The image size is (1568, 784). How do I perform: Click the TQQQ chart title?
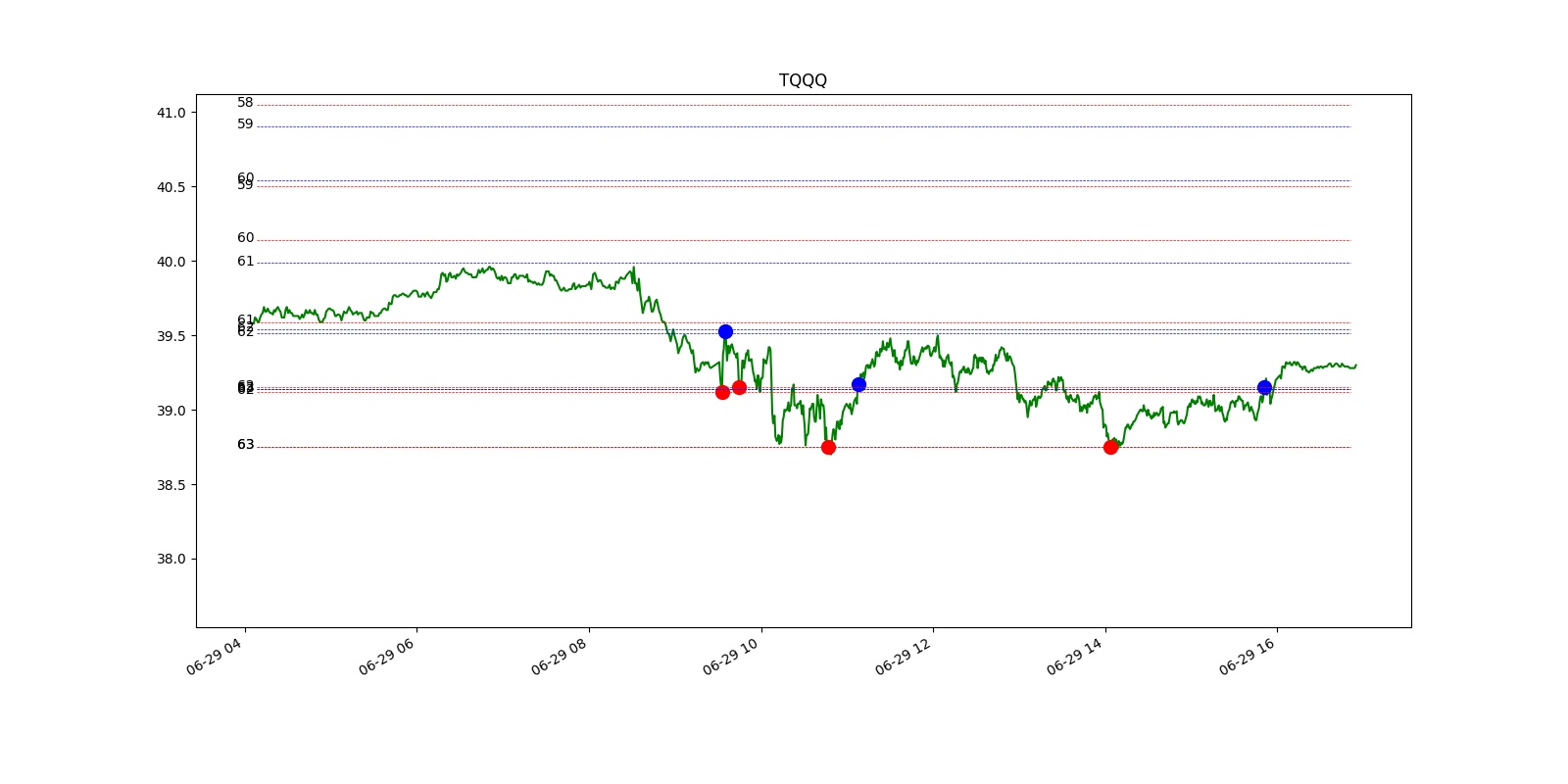click(x=803, y=80)
